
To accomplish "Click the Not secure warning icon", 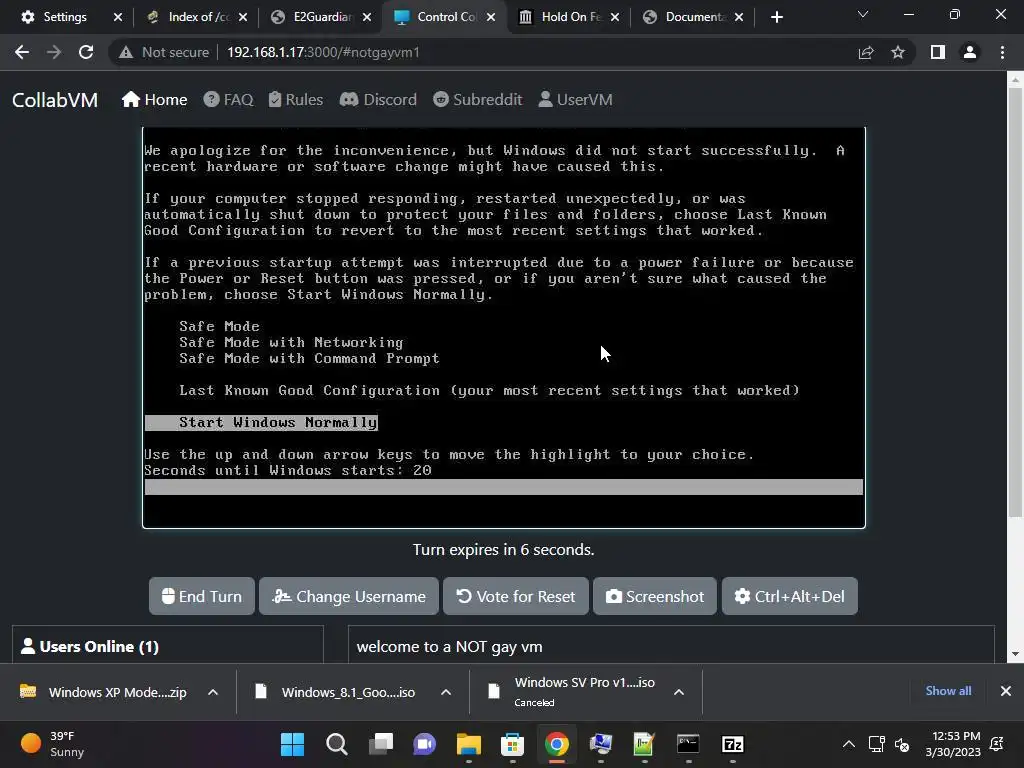I will coord(126,52).
